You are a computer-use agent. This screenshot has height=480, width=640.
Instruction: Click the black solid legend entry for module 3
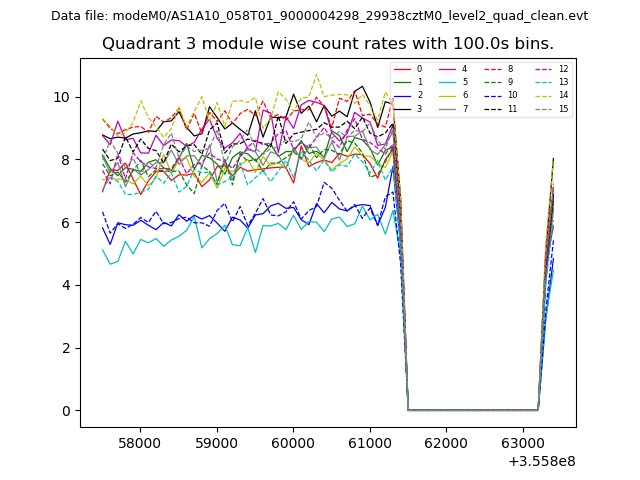403,108
